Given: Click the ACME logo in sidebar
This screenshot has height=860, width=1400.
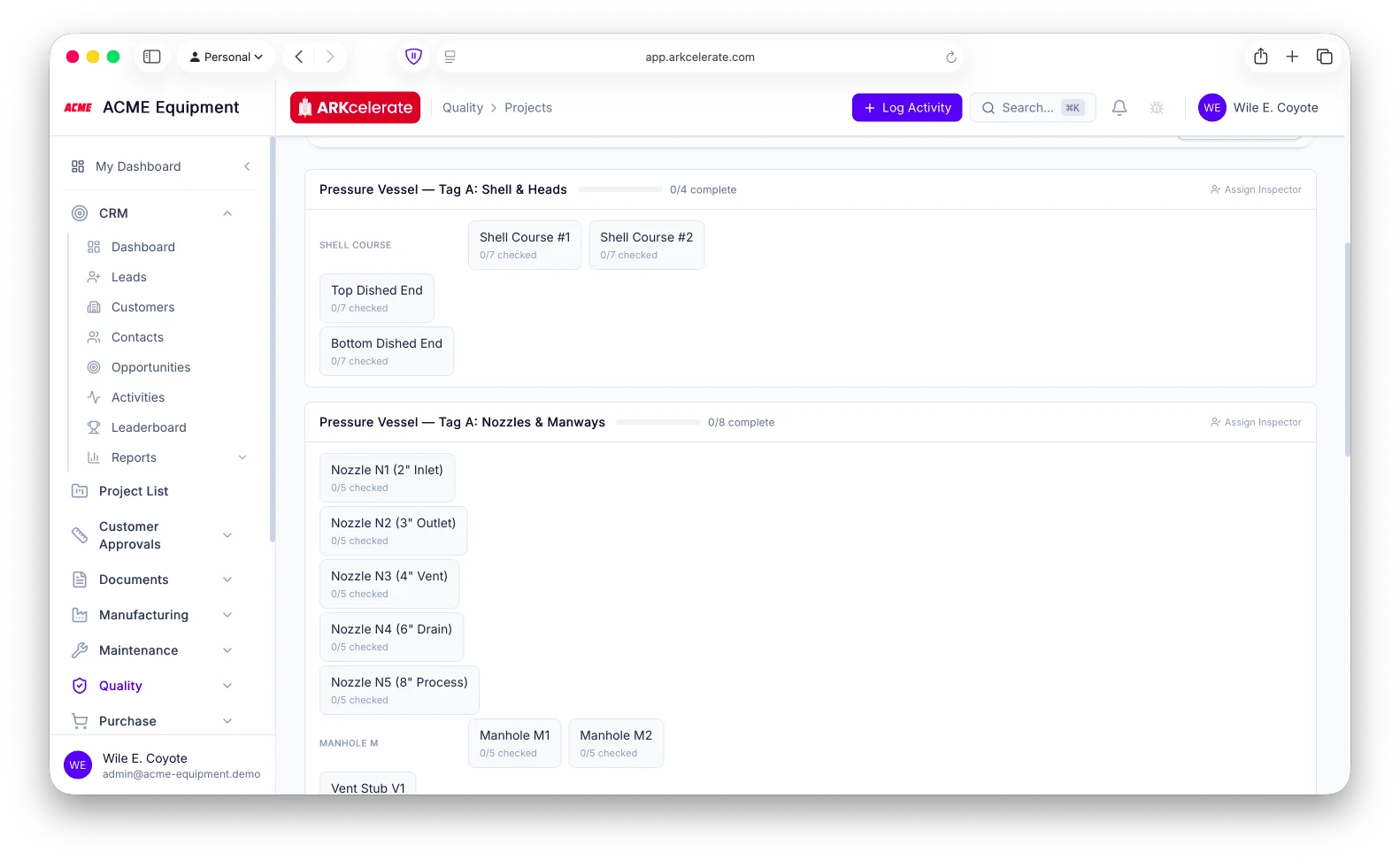Looking at the screenshot, I should click(x=78, y=108).
